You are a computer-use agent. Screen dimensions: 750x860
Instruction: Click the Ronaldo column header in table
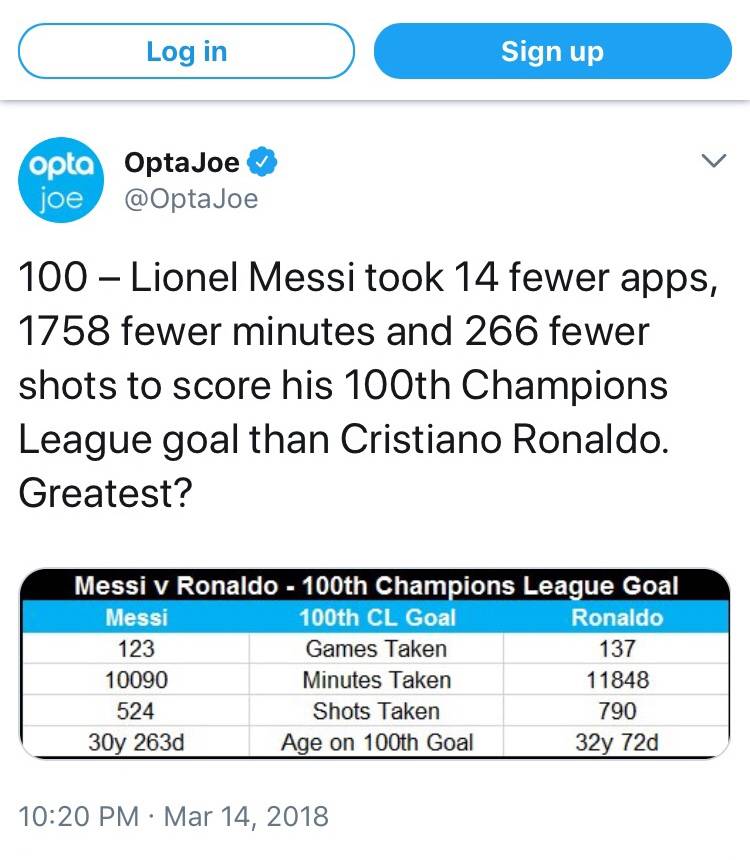(616, 617)
